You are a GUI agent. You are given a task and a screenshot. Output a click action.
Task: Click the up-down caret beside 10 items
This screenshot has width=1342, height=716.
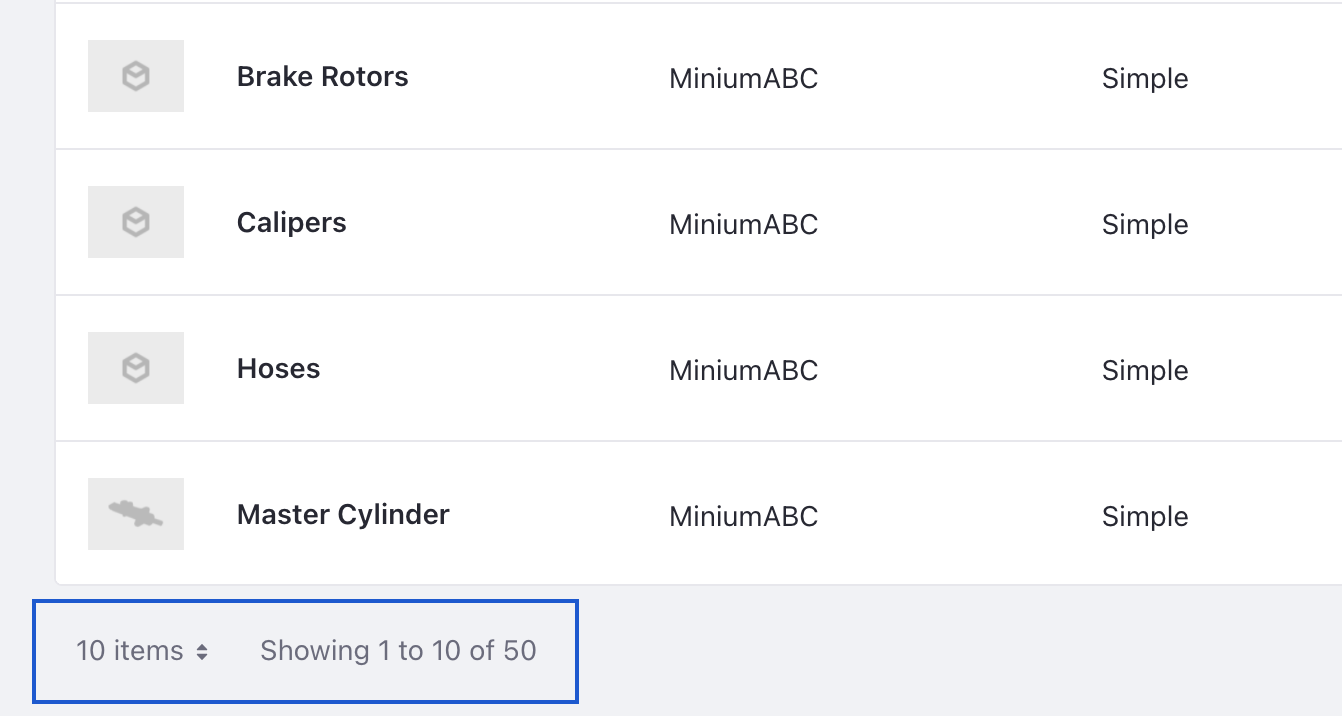[202, 652]
